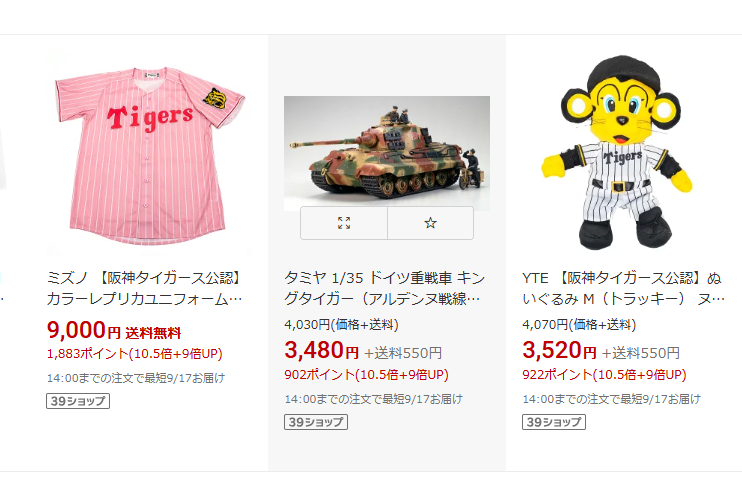The image size is (742, 481).
Task: Click the 39ショップ badge under the tank model
Action: (x=316, y=422)
